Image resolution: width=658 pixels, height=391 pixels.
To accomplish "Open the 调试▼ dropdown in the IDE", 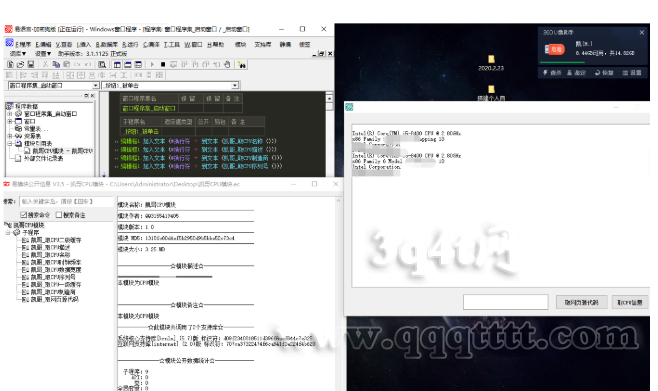I will point(18,54).
